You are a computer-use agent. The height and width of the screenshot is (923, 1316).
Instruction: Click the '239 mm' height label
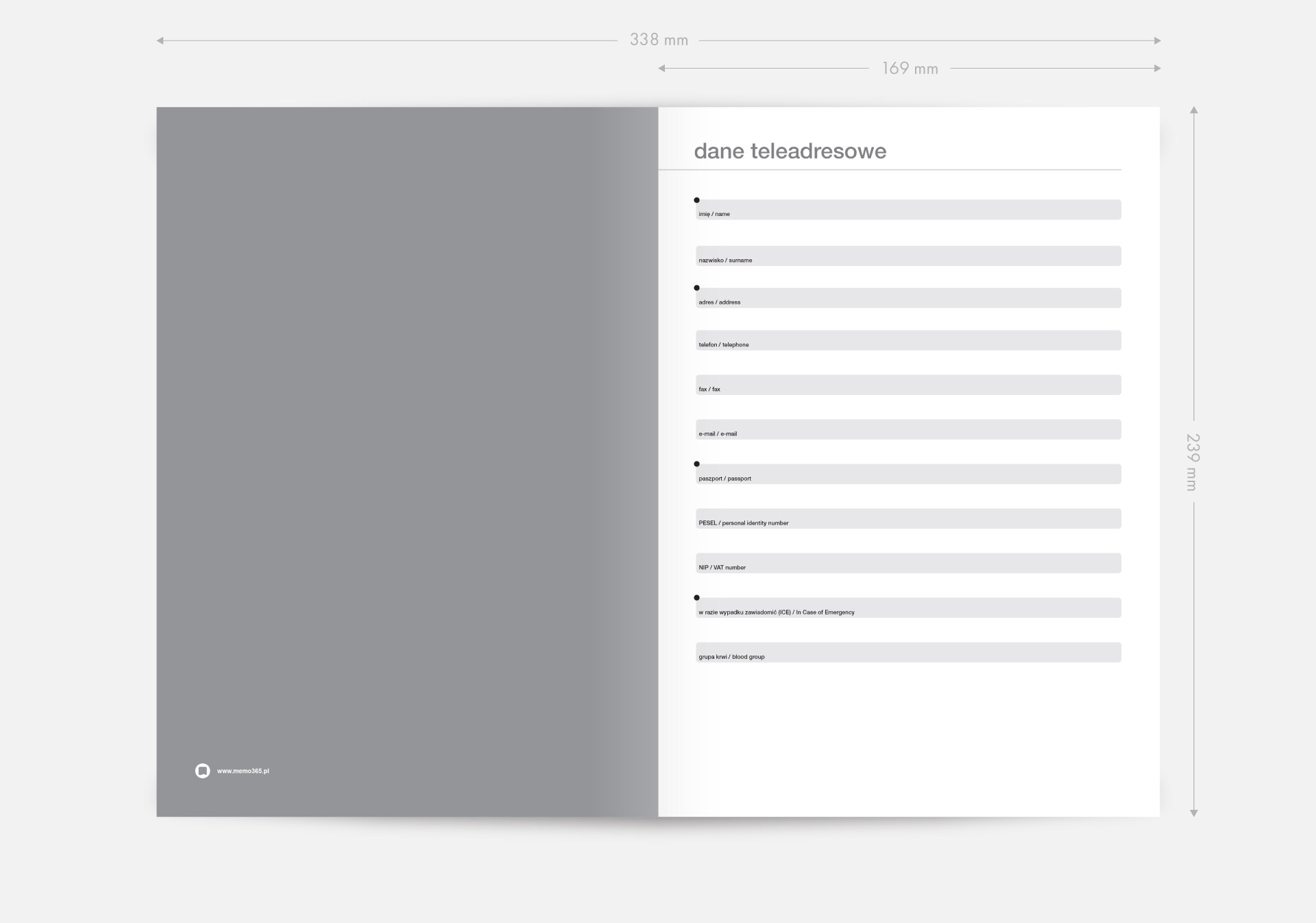tap(1193, 461)
